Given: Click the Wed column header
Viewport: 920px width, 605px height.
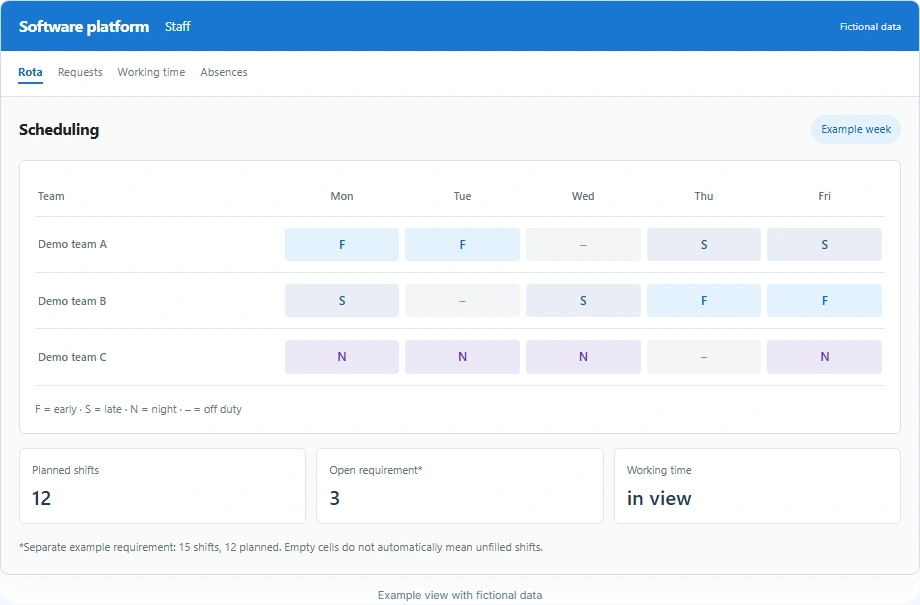Looking at the screenshot, I should 583,196.
